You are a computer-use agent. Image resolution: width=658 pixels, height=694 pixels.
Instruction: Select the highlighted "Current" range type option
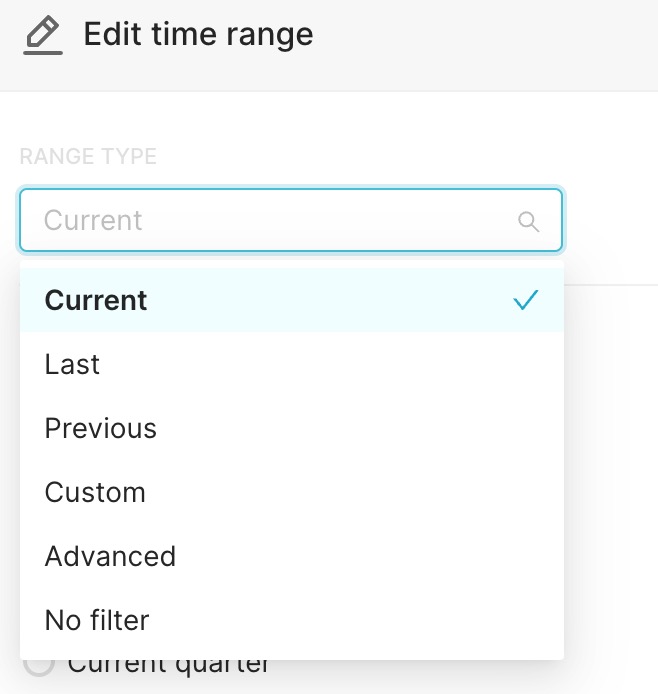[x=96, y=300]
